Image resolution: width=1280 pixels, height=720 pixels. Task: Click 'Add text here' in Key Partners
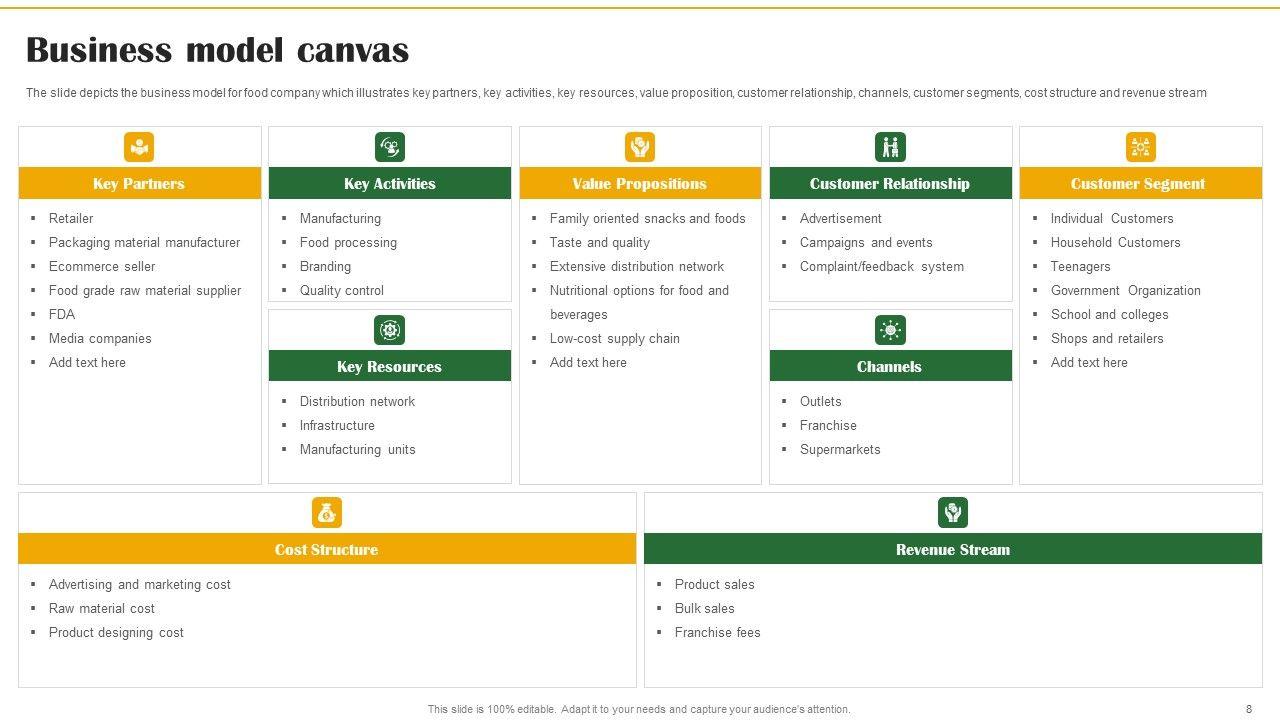[87, 362]
